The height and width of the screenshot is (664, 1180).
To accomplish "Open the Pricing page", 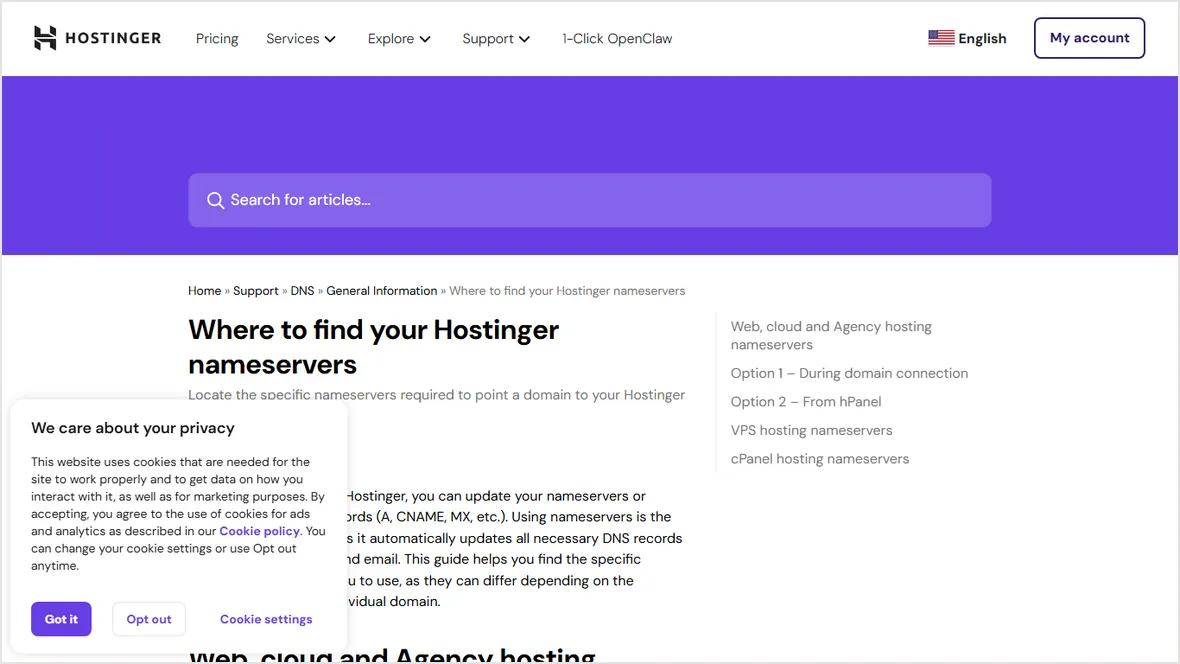I will [x=217, y=38].
